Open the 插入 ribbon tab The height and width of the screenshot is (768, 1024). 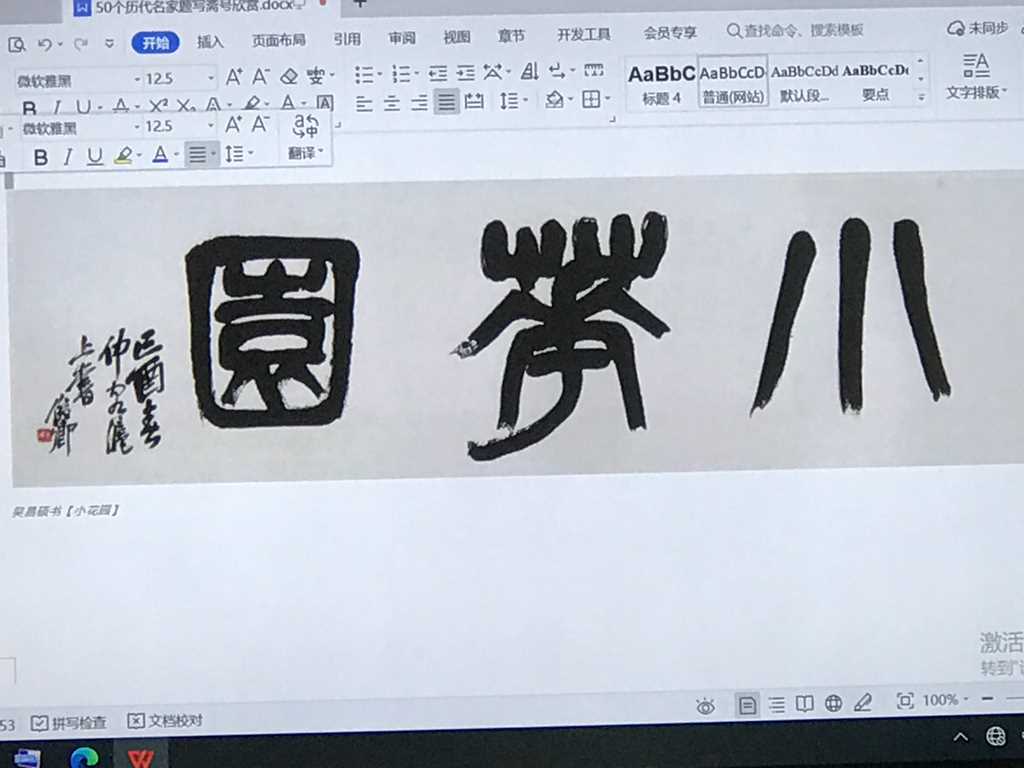[x=210, y=42]
